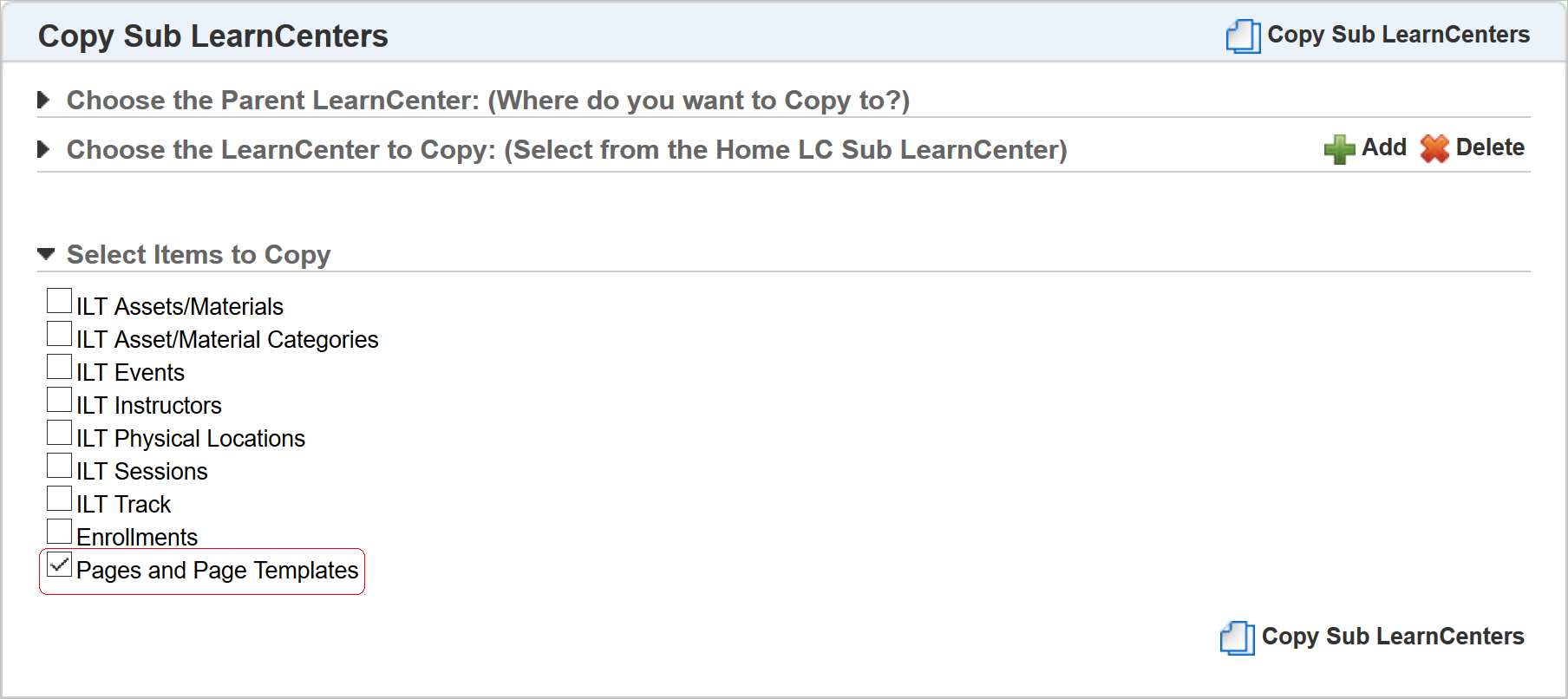Expand the Choose the Parent LearnCenter section

point(44,101)
